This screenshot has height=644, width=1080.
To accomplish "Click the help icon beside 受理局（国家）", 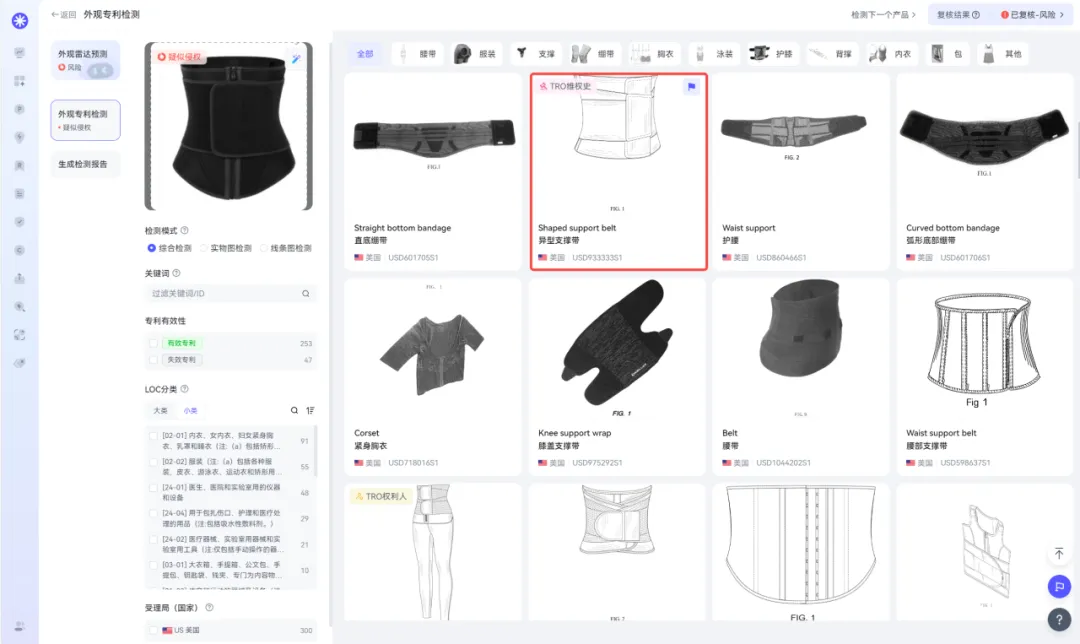I will [x=209, y=607].
